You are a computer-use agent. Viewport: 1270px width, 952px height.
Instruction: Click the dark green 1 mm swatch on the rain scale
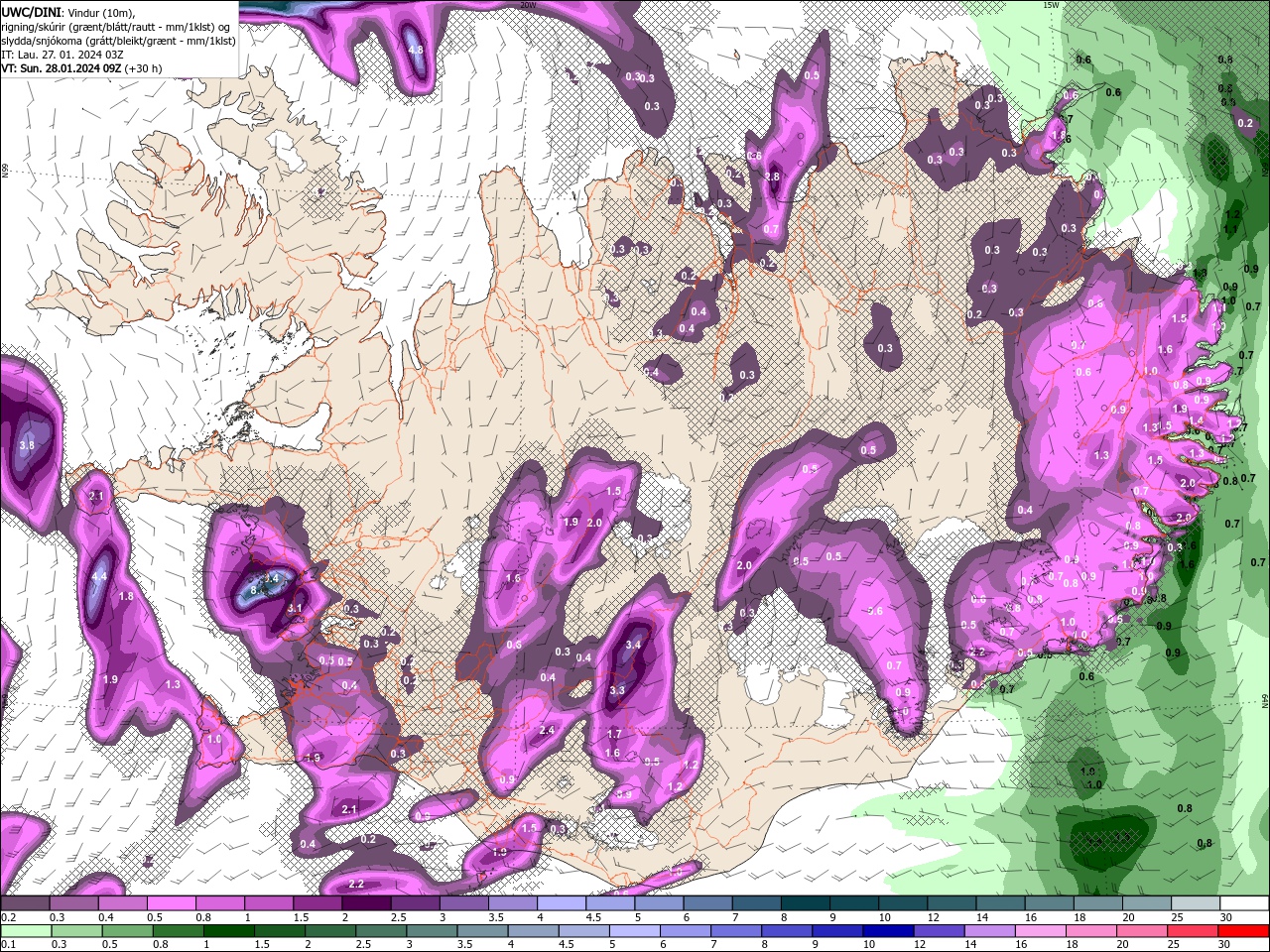tap(227, 931)
